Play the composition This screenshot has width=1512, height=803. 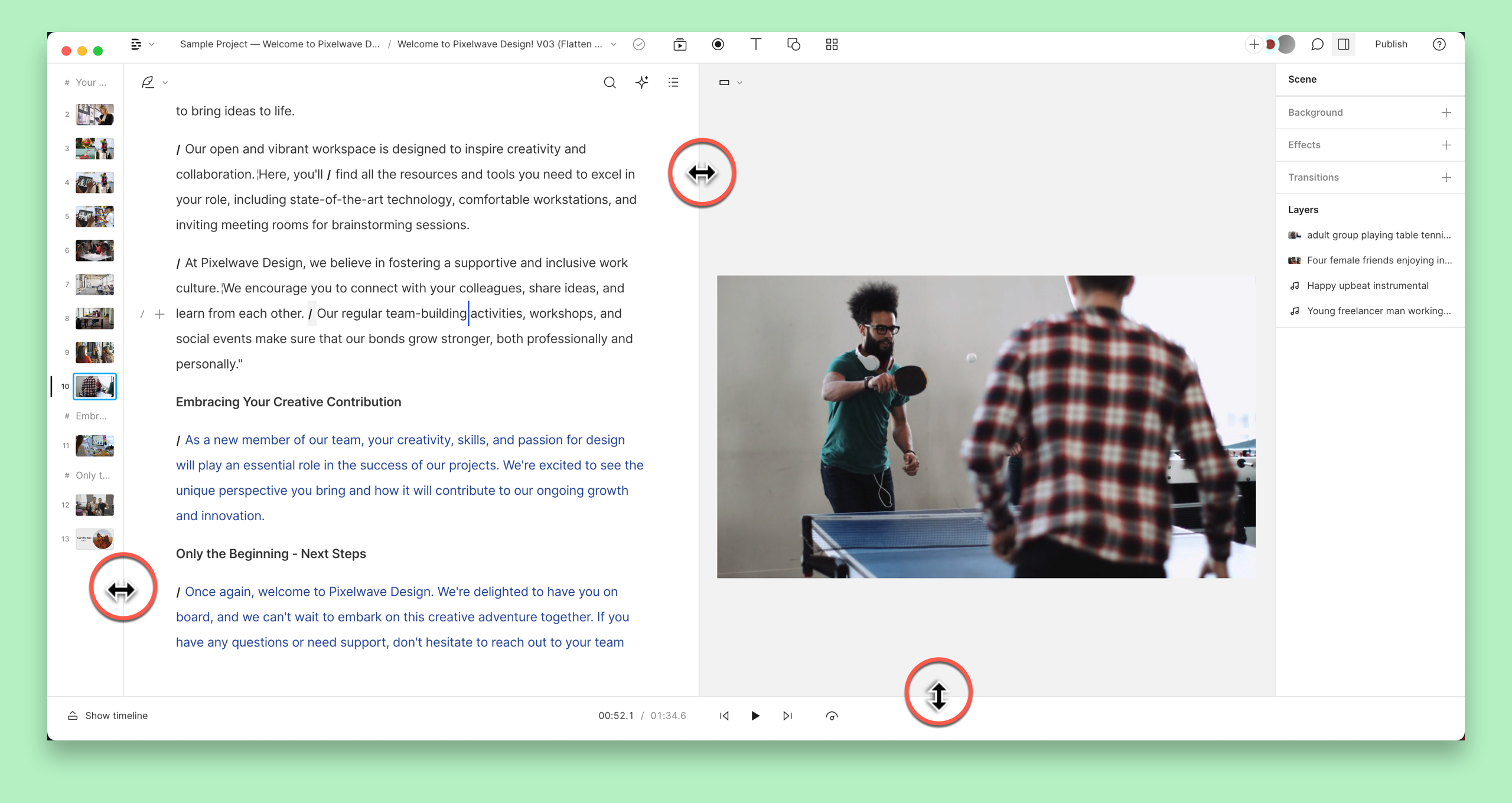755,716
